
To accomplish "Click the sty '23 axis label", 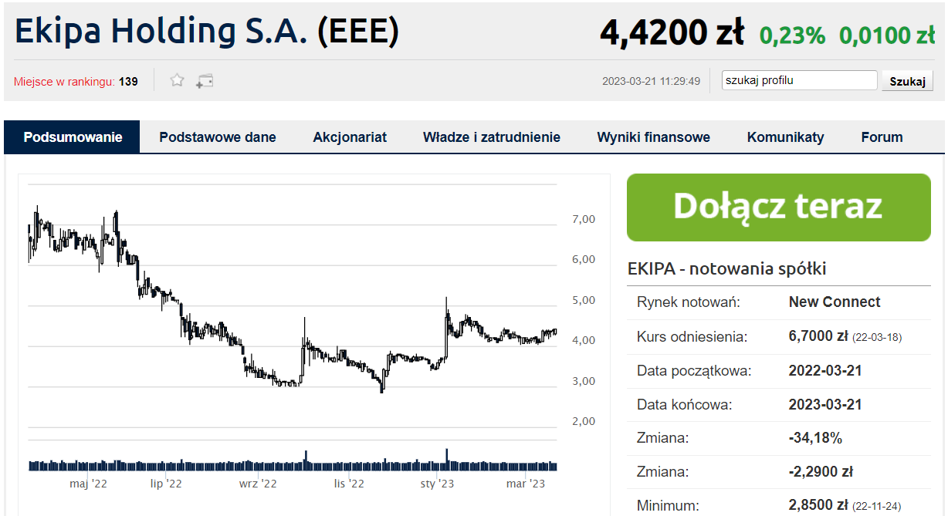I will tap(437, 483).
